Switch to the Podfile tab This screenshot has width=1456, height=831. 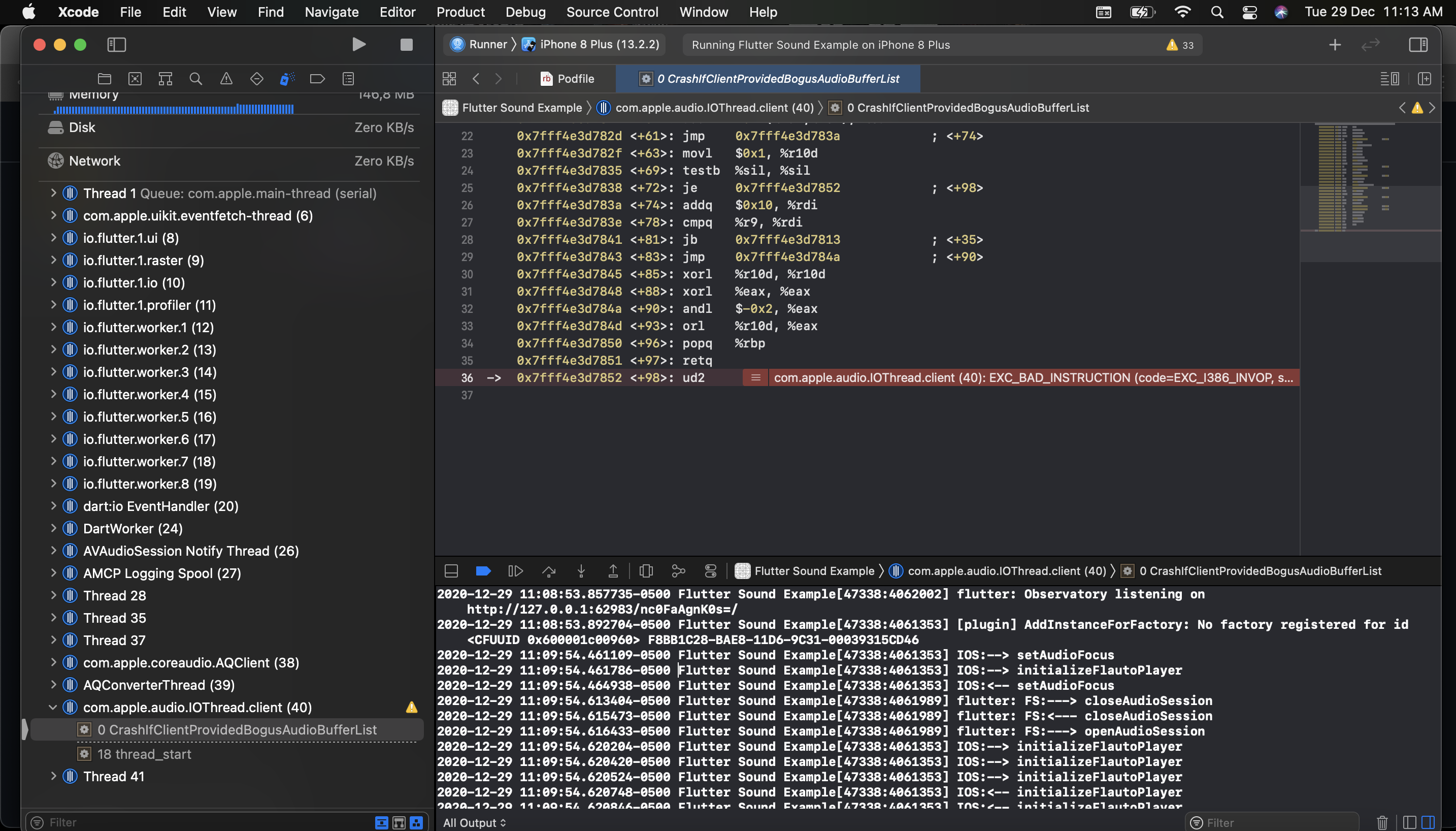click(568, 79)
